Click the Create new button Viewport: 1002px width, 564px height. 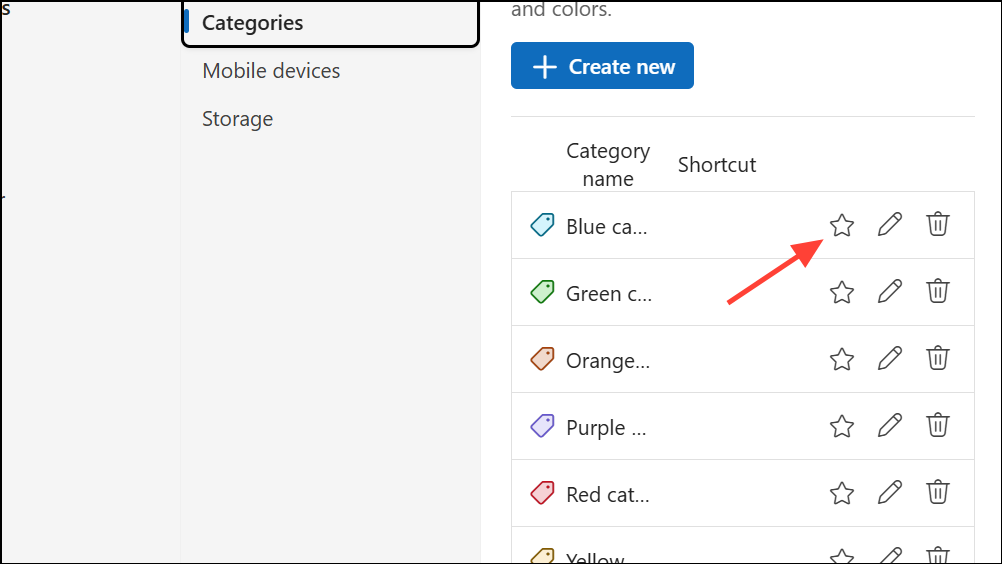[602, 66]
